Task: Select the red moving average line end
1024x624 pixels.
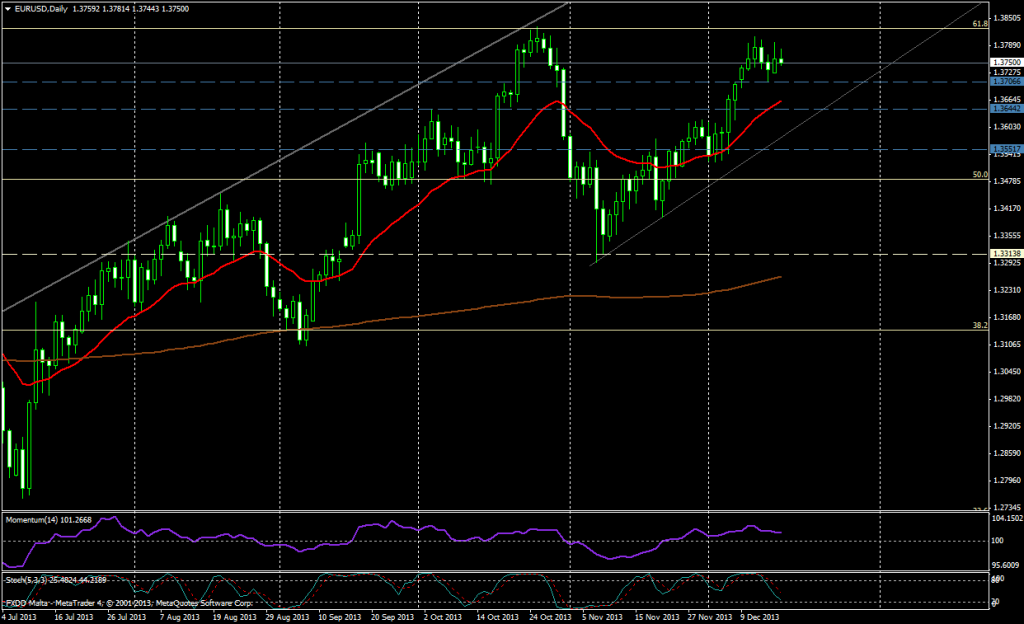Action: (778, 103)
